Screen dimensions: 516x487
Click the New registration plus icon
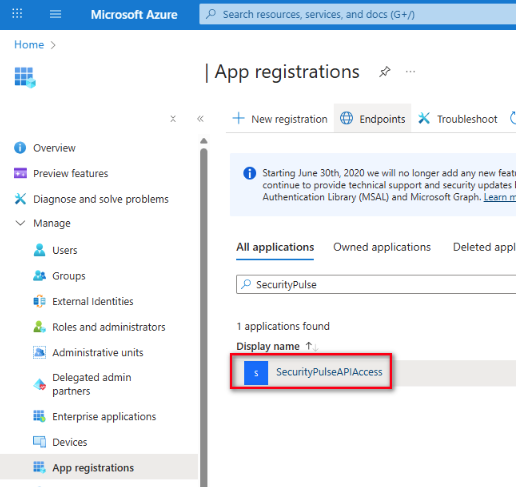(x=238, y=118)
